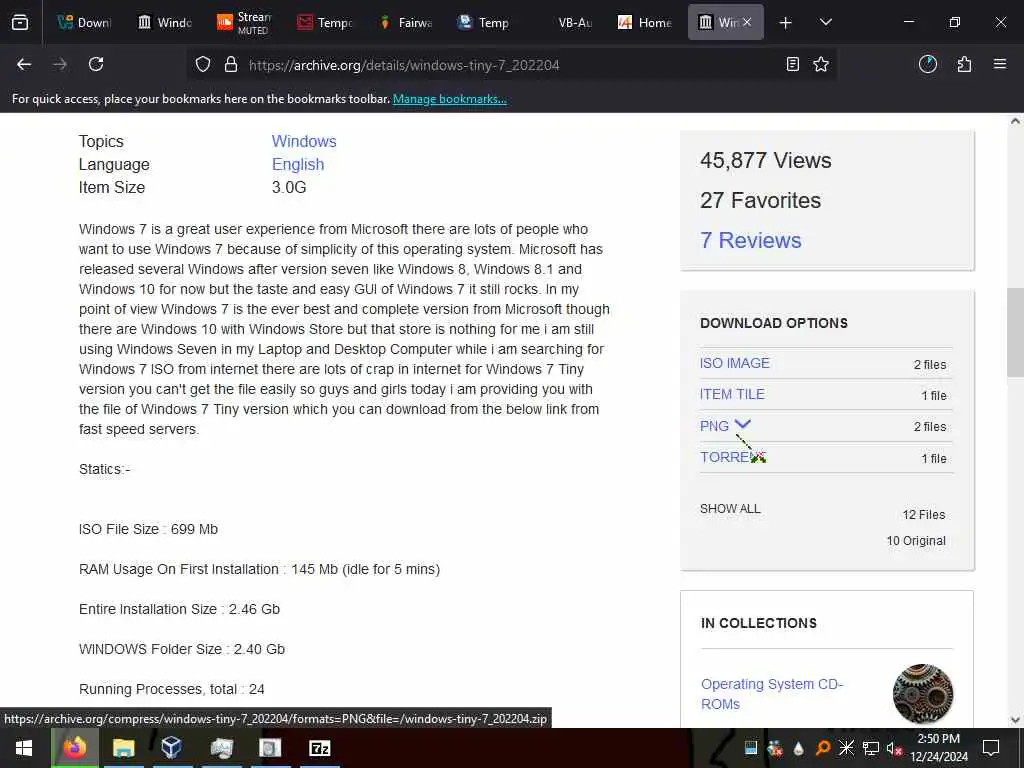
Task: Select the 'Item Size' value 3.0G
Action: (289, 187)
